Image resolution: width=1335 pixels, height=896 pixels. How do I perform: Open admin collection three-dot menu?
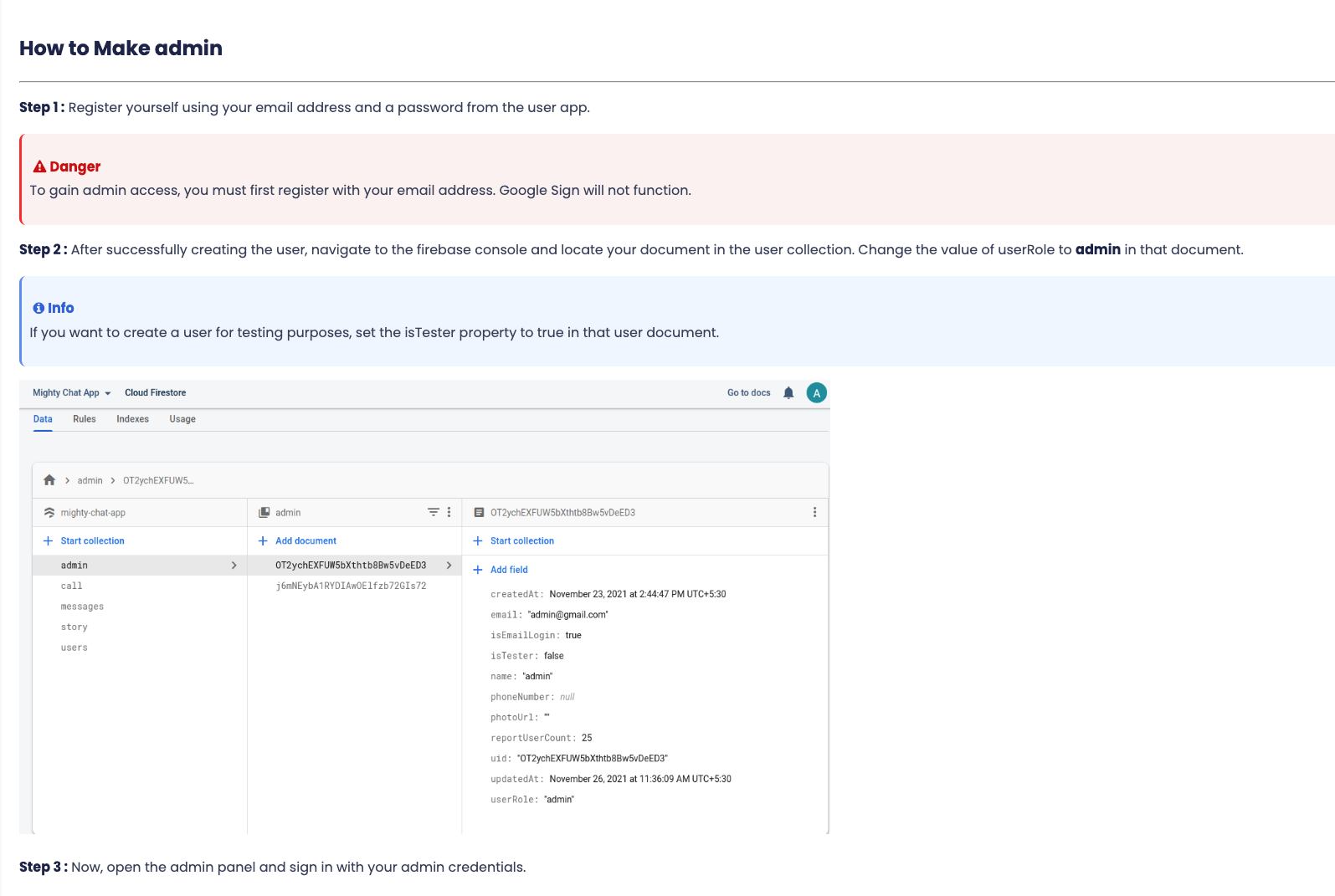tap(449, 512)
